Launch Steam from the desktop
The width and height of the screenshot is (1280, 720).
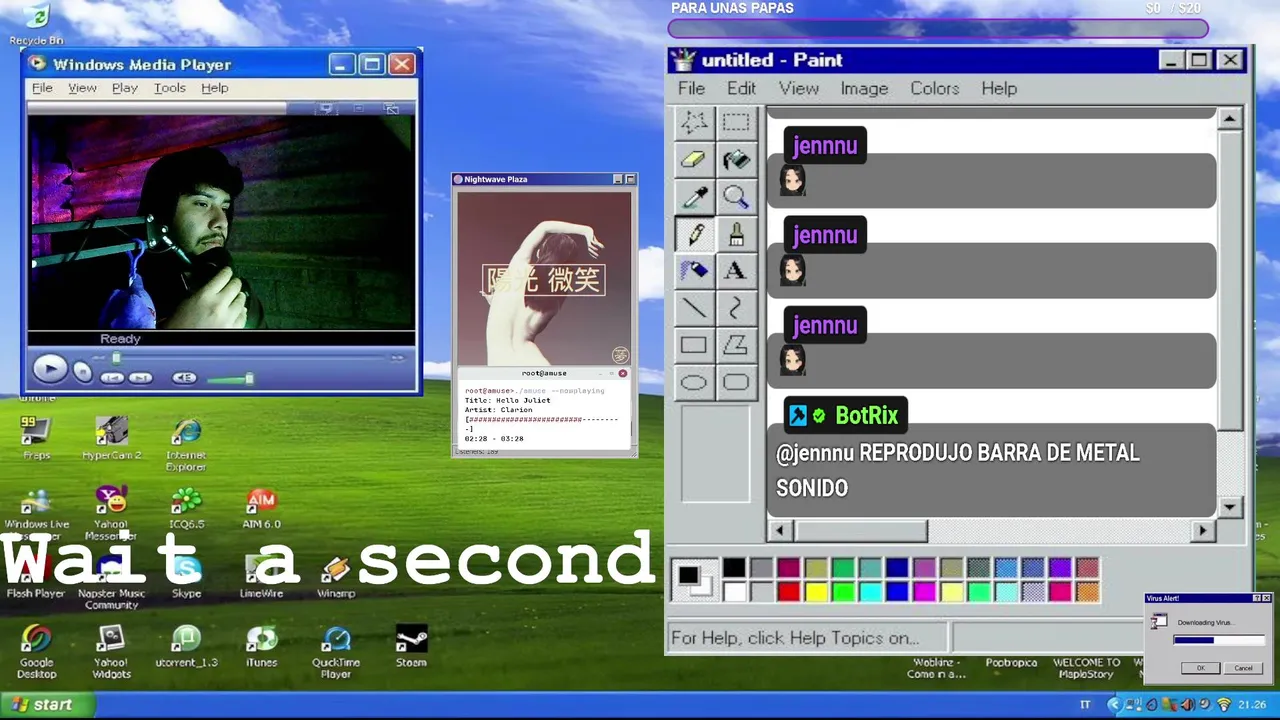411,646
